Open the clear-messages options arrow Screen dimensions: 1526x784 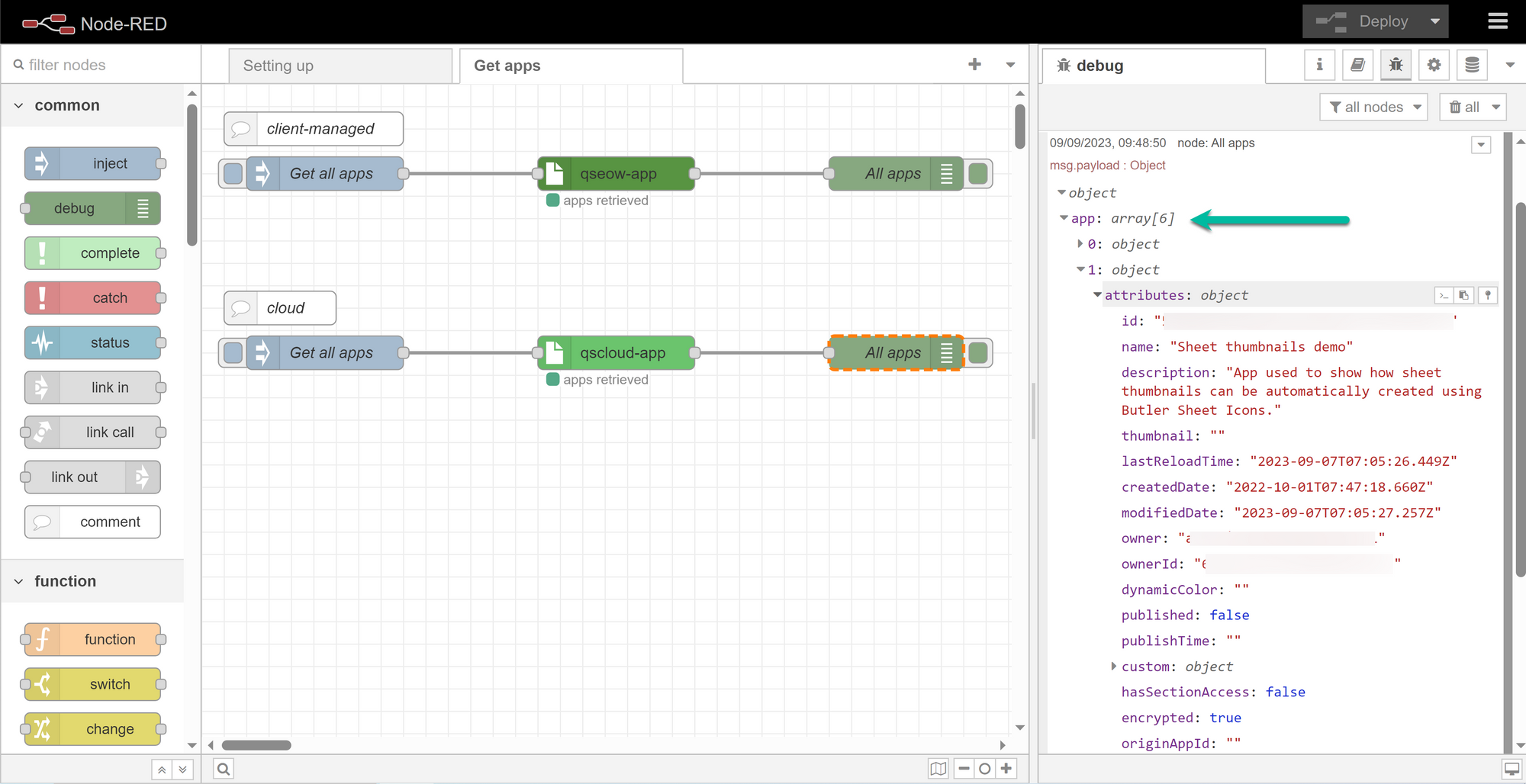coord(1496,107)
